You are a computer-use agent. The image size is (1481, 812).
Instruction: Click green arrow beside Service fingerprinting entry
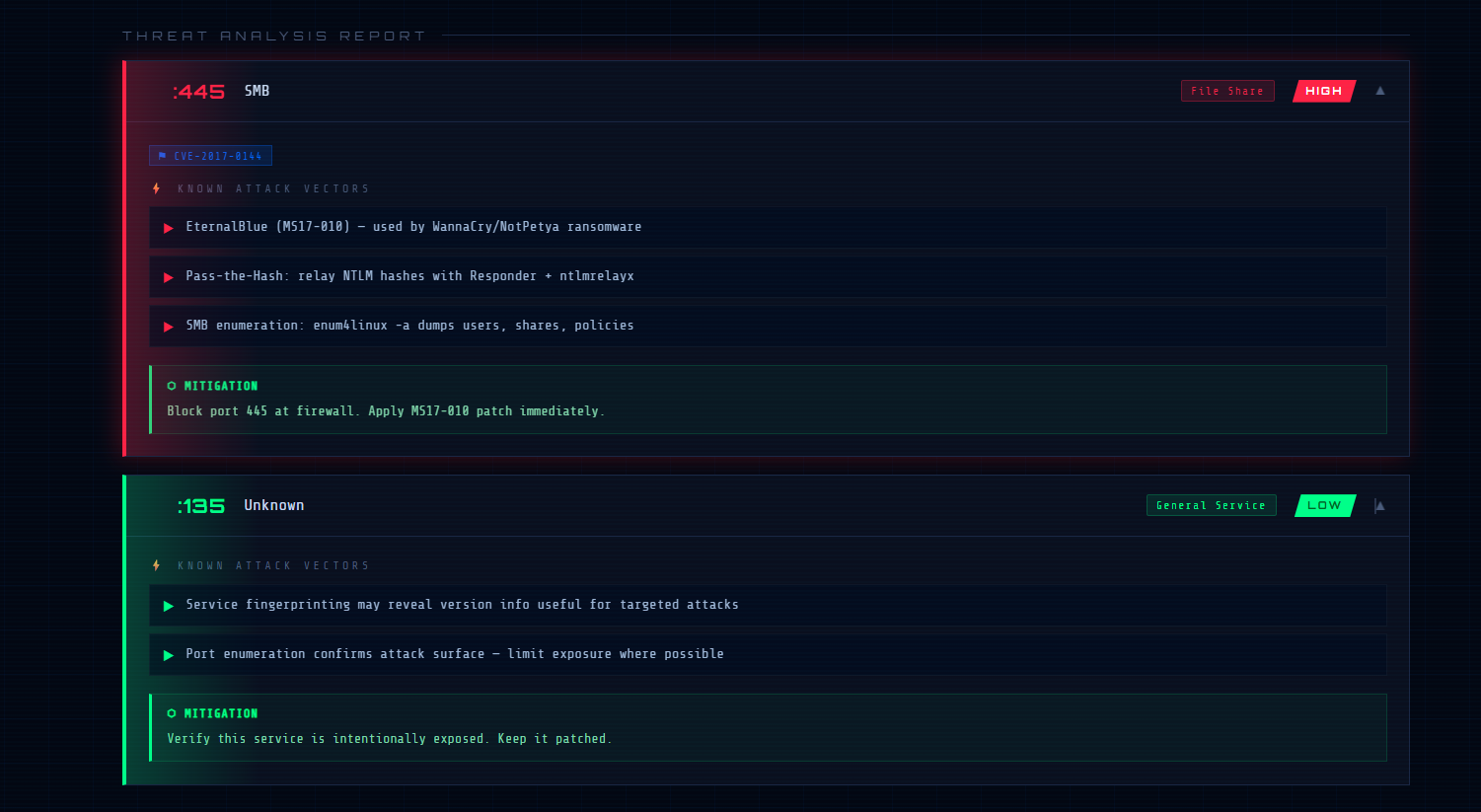[169, 606]
